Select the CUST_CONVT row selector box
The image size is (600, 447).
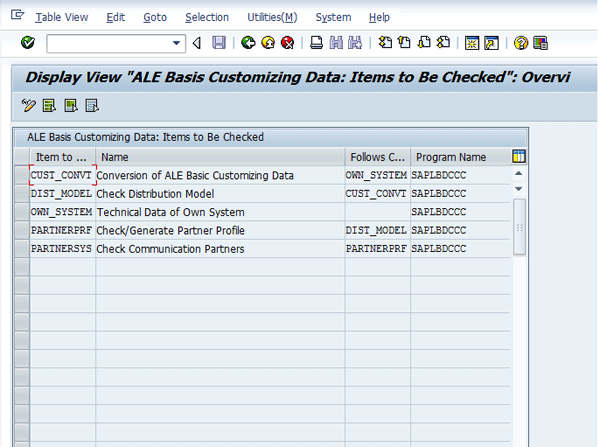click(21, 175)
